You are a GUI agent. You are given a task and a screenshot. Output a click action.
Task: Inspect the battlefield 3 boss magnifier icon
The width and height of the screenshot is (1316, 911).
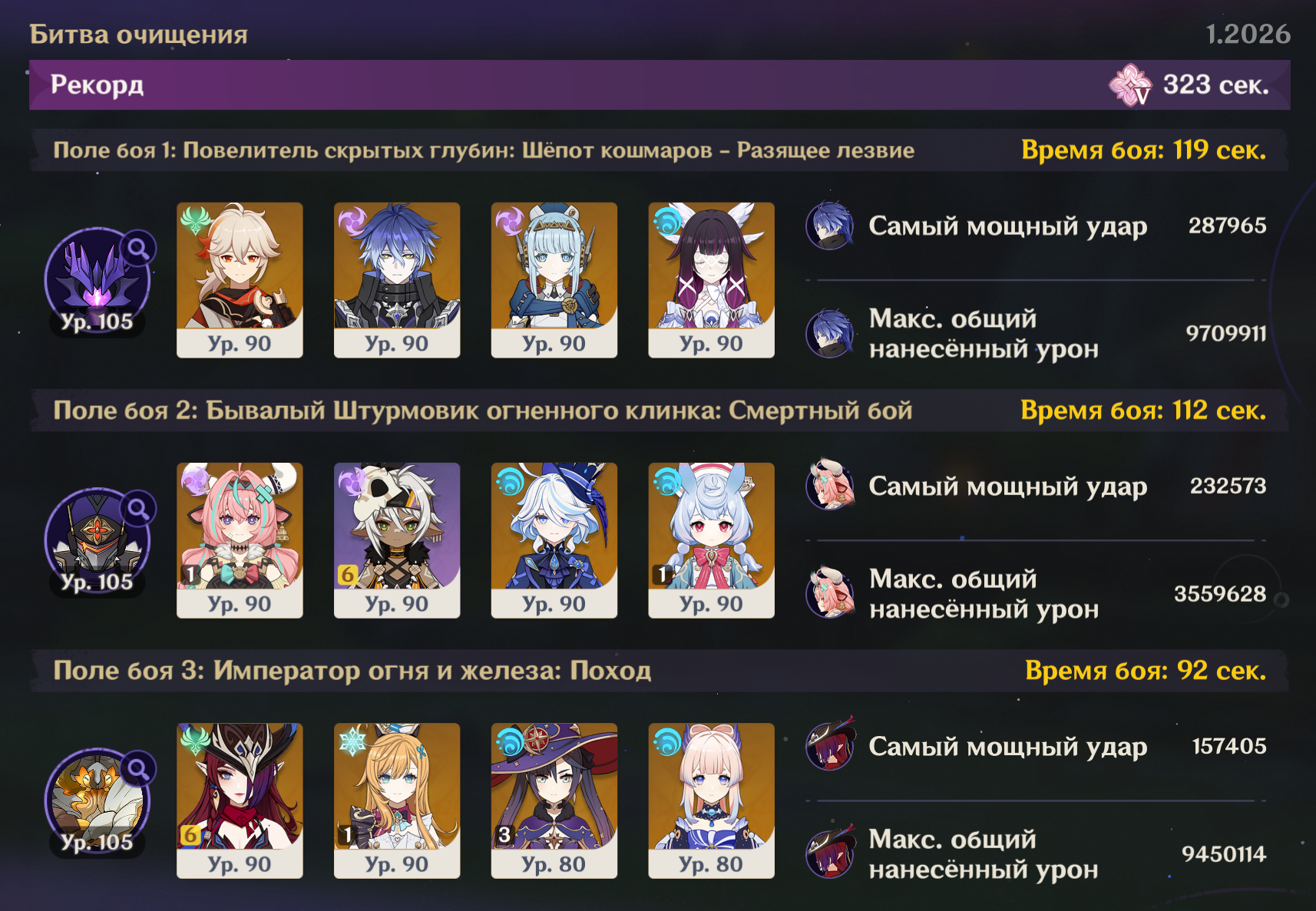(x=138, y=768)
